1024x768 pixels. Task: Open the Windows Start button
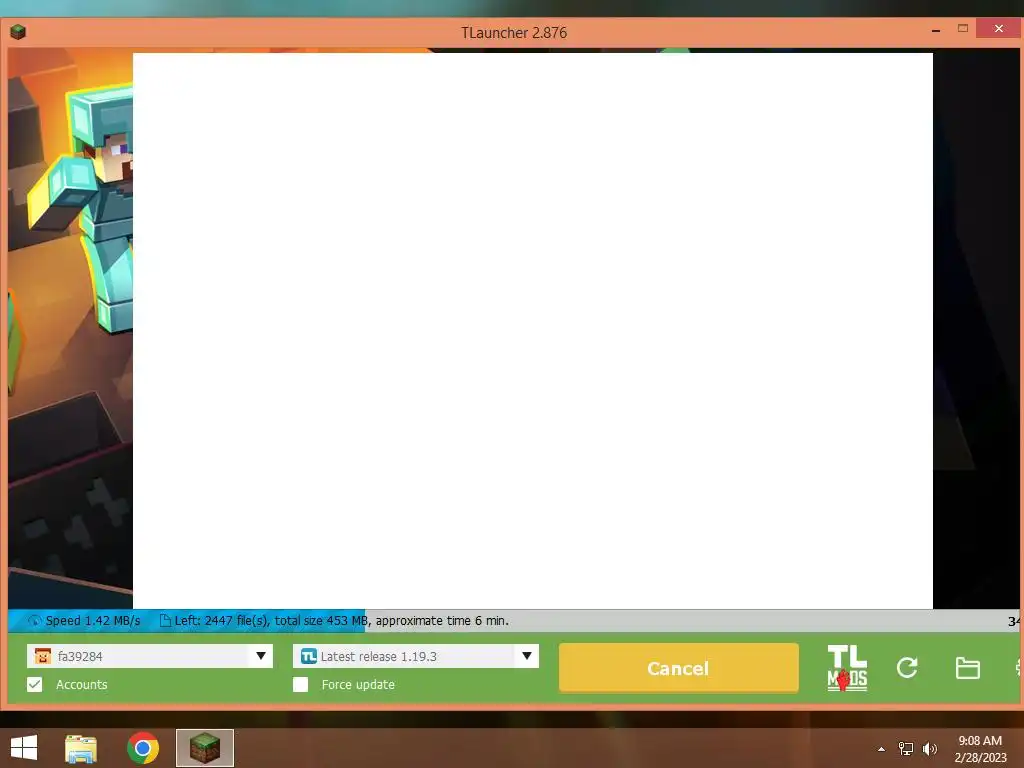pyautogui.click(x=24, y=748)
